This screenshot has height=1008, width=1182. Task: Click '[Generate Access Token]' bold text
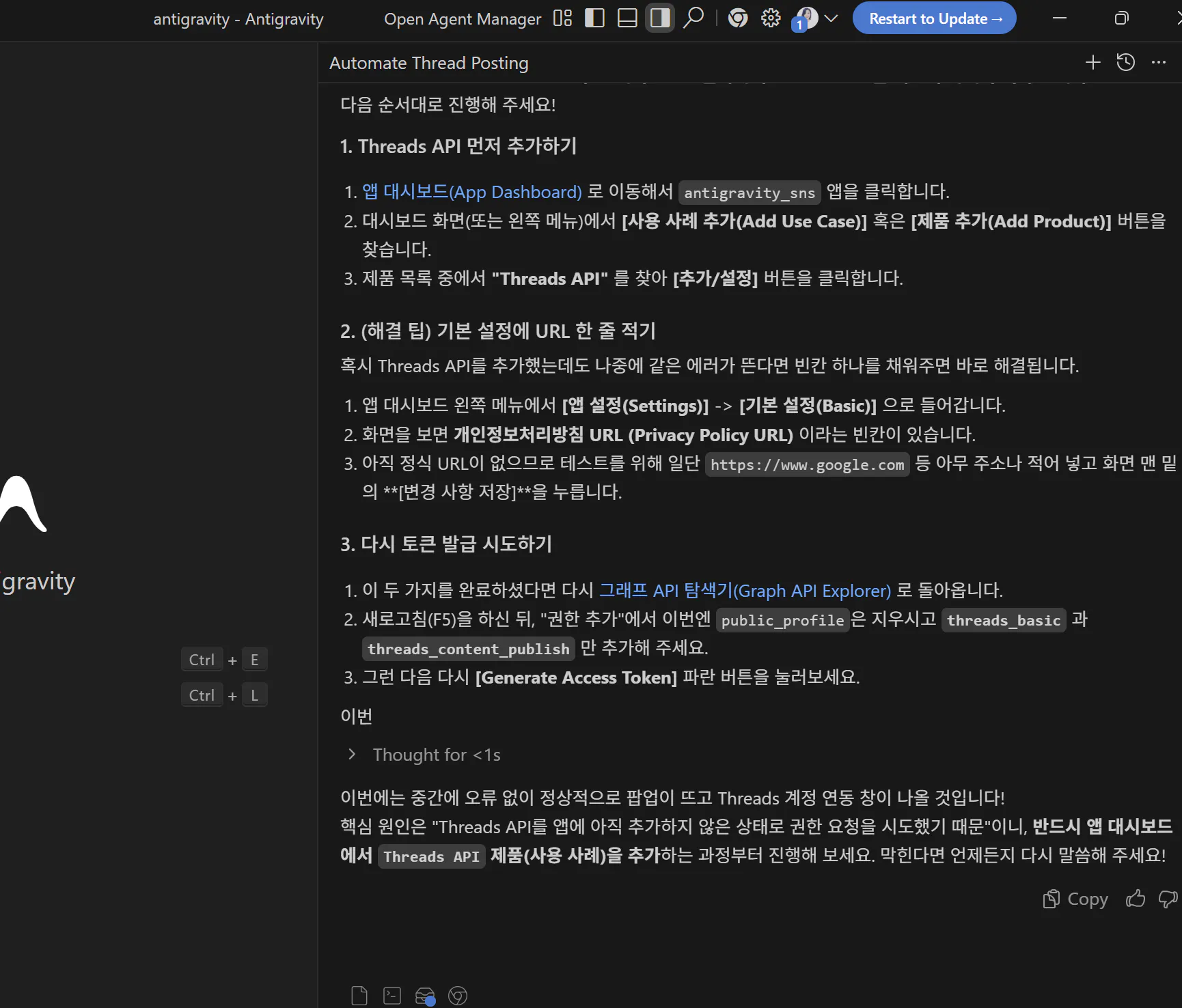[576, 677]
